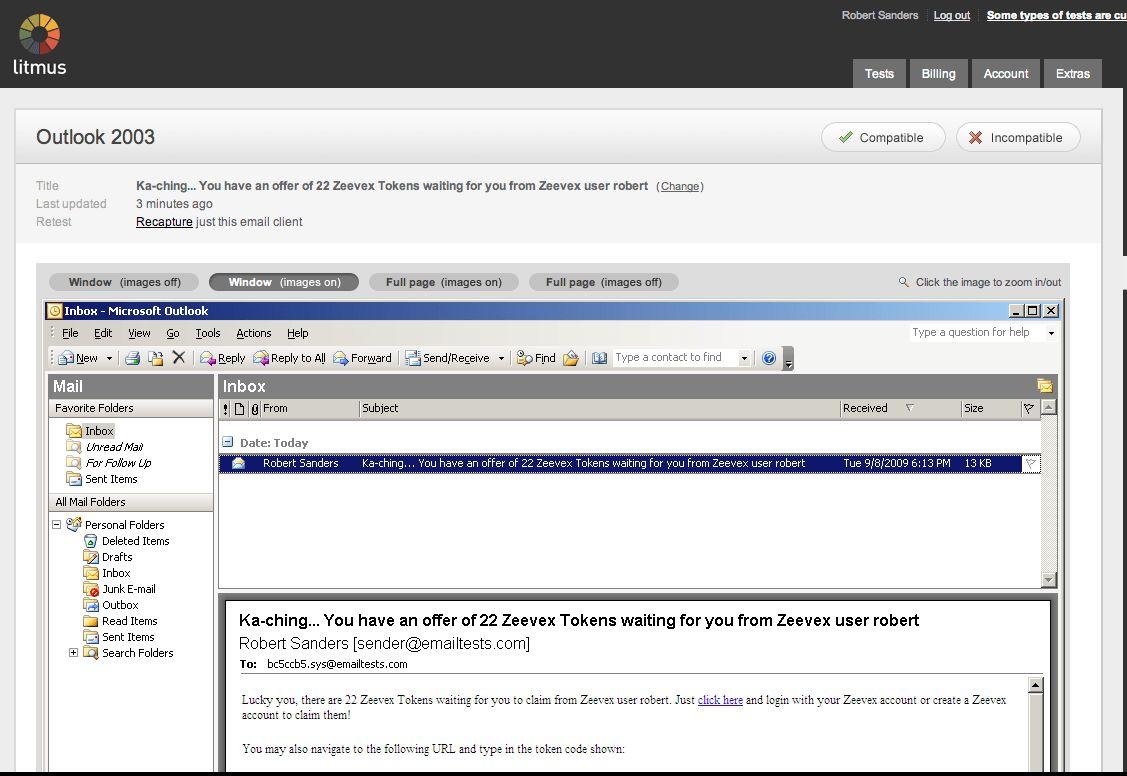Viewport: 1127px width, 776px height.
Task: Select Unread Mail in Favorite Folders
Action: click(105, 447)
